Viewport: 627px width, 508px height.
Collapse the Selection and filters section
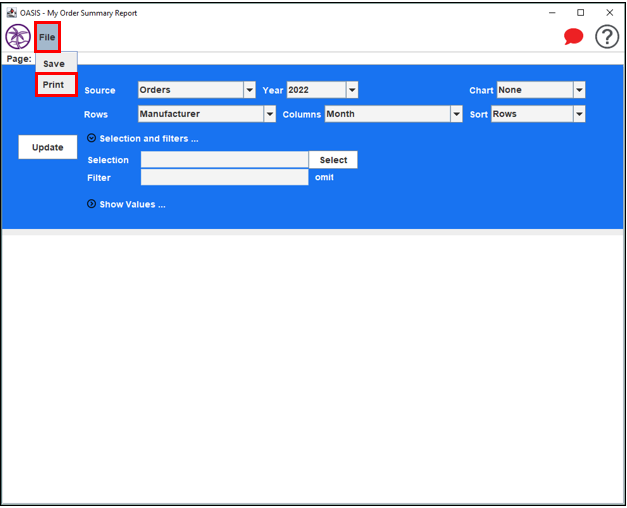[92, 138]
